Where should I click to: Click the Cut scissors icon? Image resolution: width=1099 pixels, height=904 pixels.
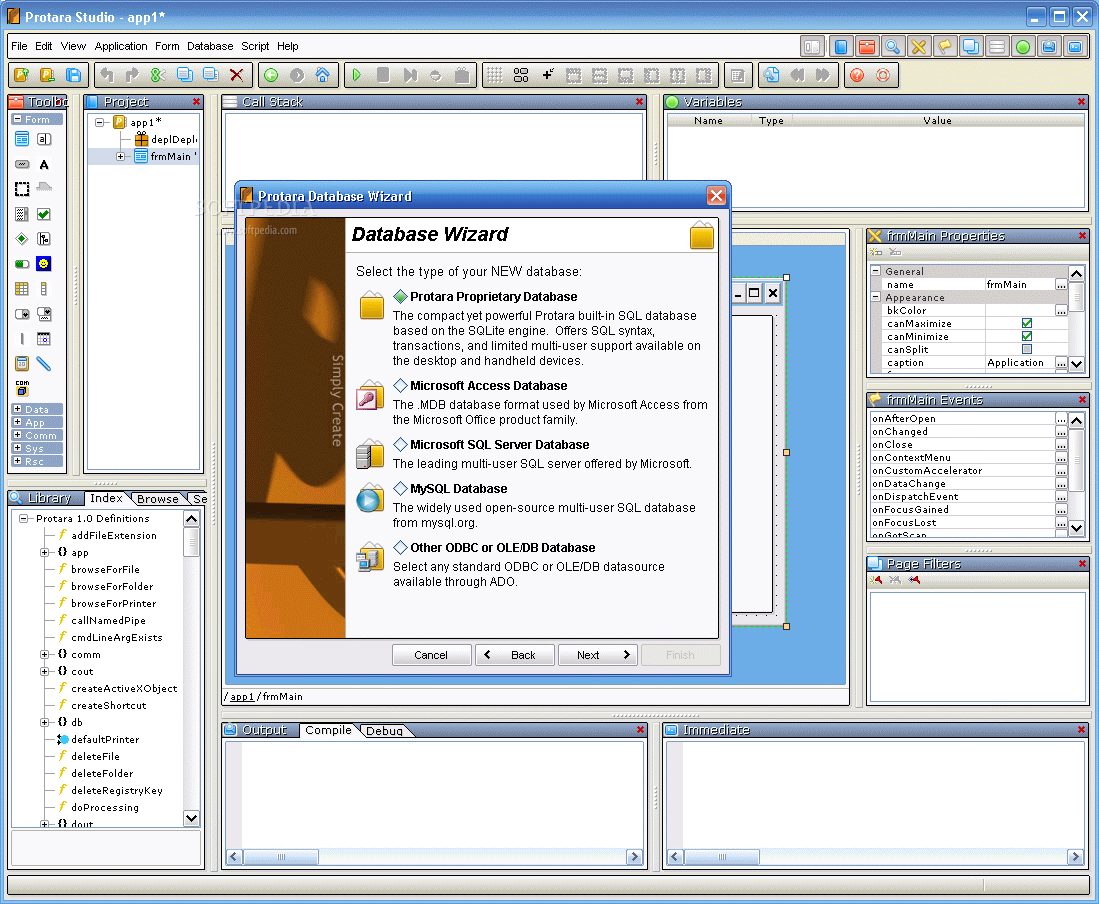158,75
